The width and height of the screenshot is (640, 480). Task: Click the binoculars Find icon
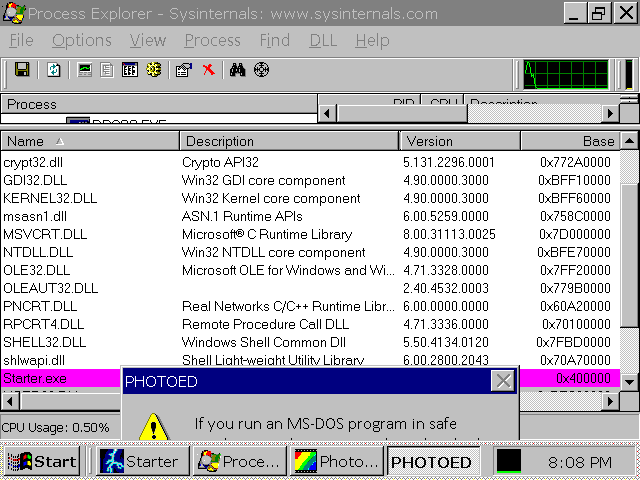[237, 70]
